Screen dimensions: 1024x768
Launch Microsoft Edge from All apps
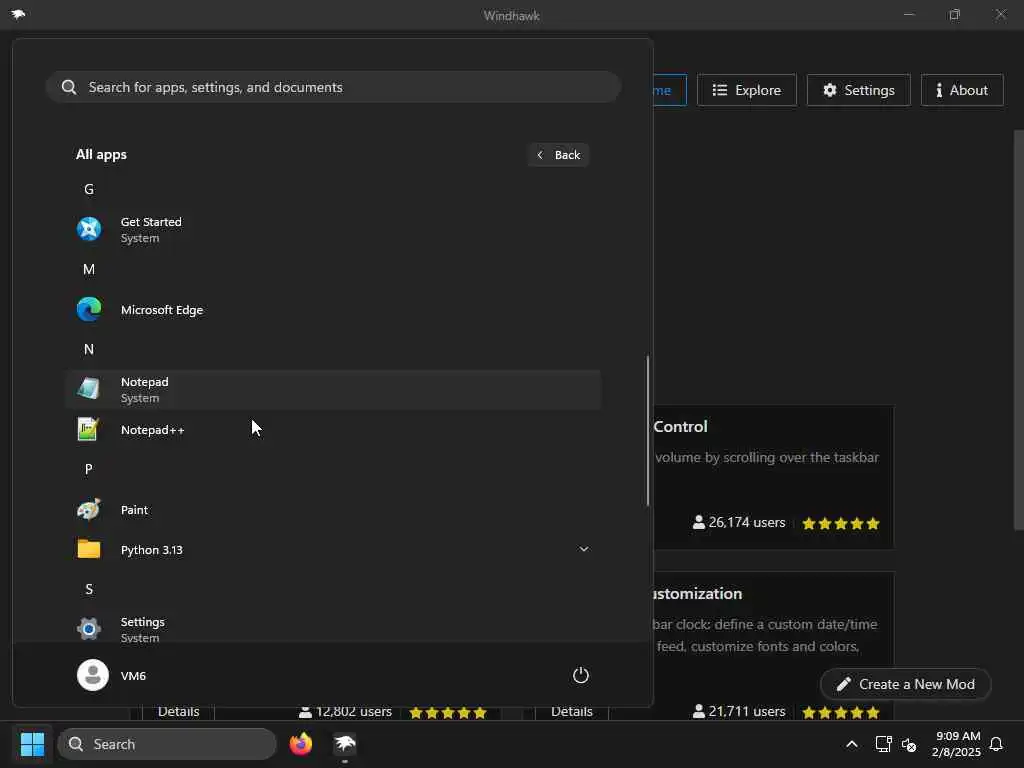click(x=332, y=310)
